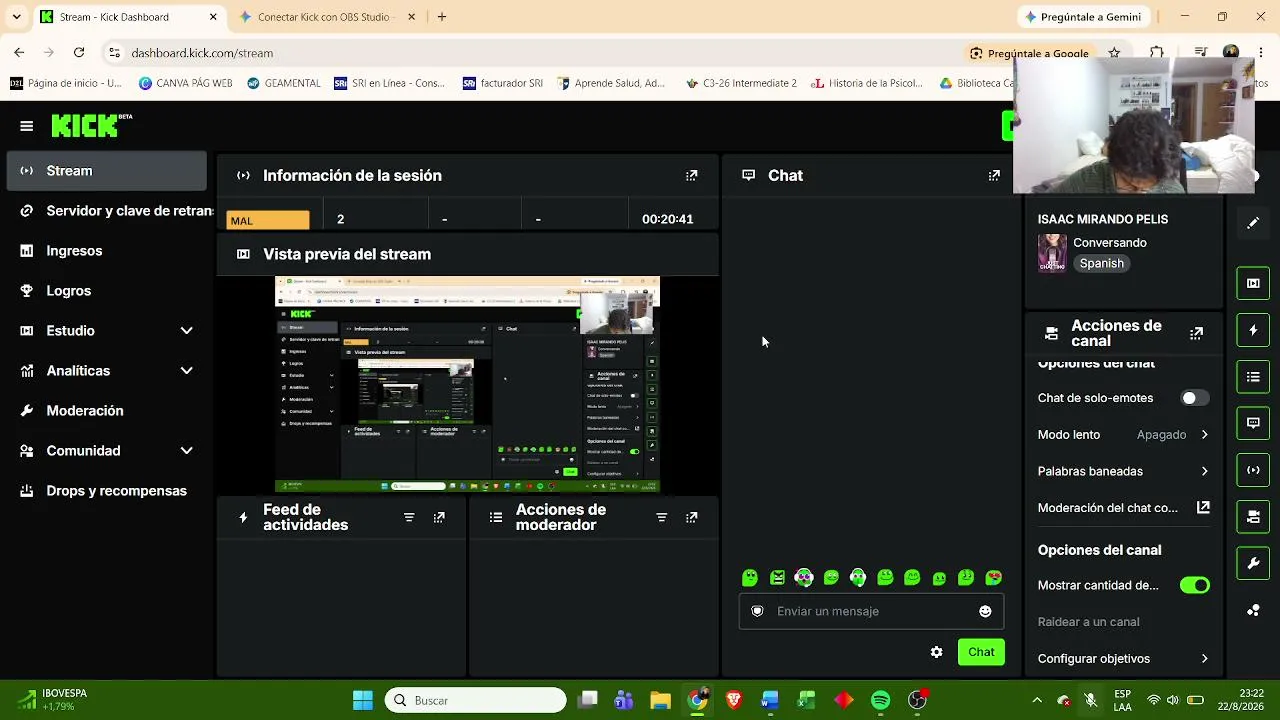Click the stream preview thumbnail

(467, 385)
